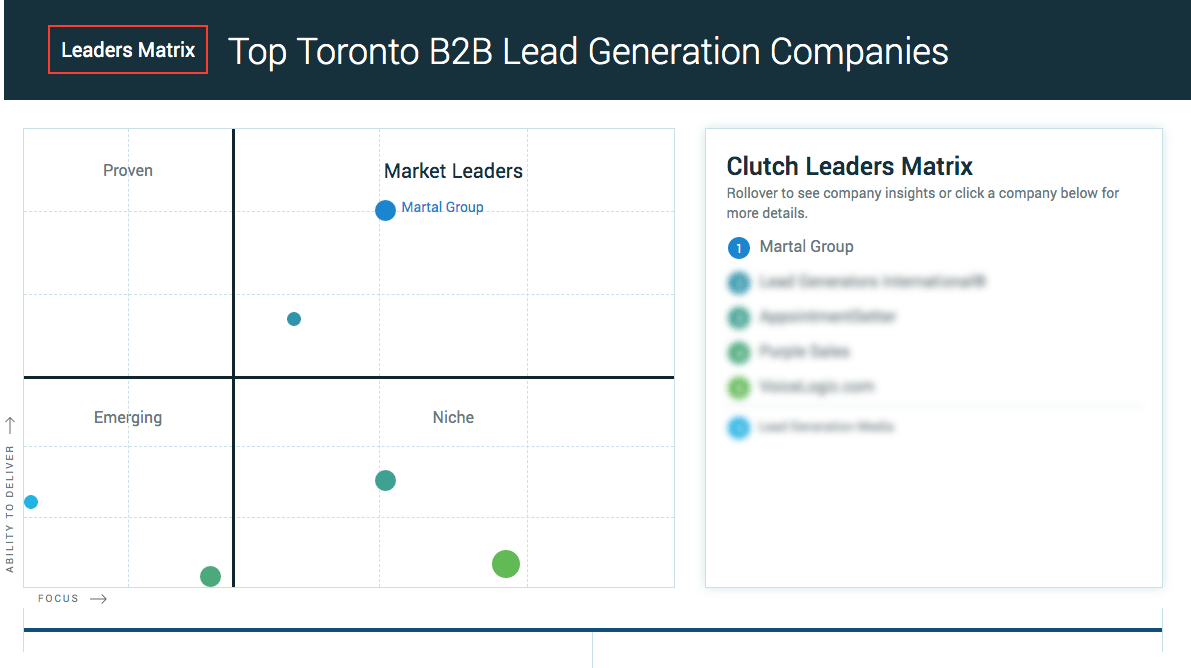This screenshot has width=1191, height=668.
Task: Click the fourth green-circled company entry
Action: [788, 352]
